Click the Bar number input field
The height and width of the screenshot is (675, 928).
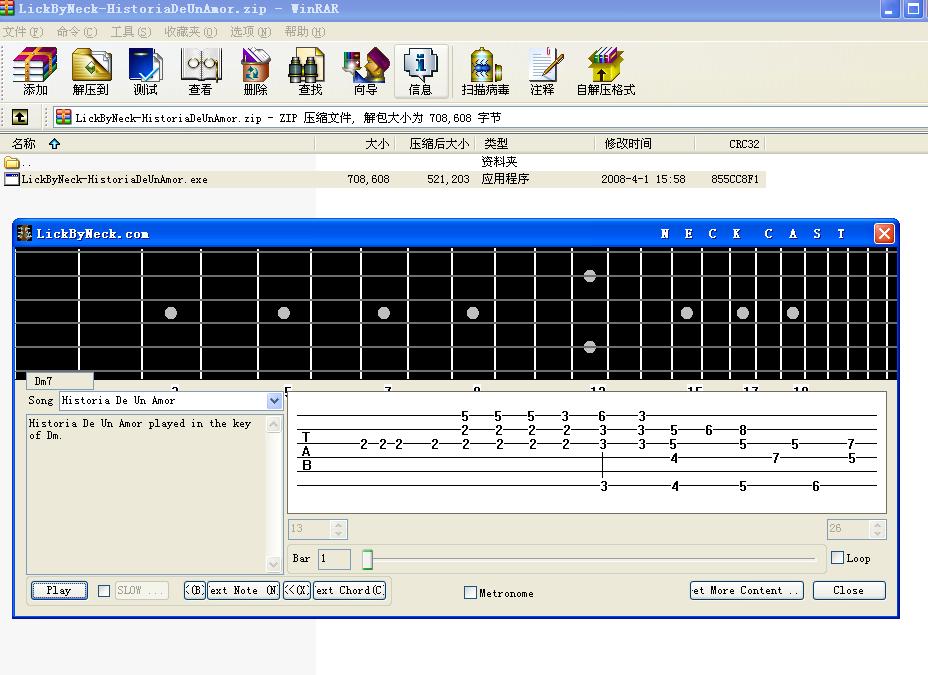click(x=334, y=558)
